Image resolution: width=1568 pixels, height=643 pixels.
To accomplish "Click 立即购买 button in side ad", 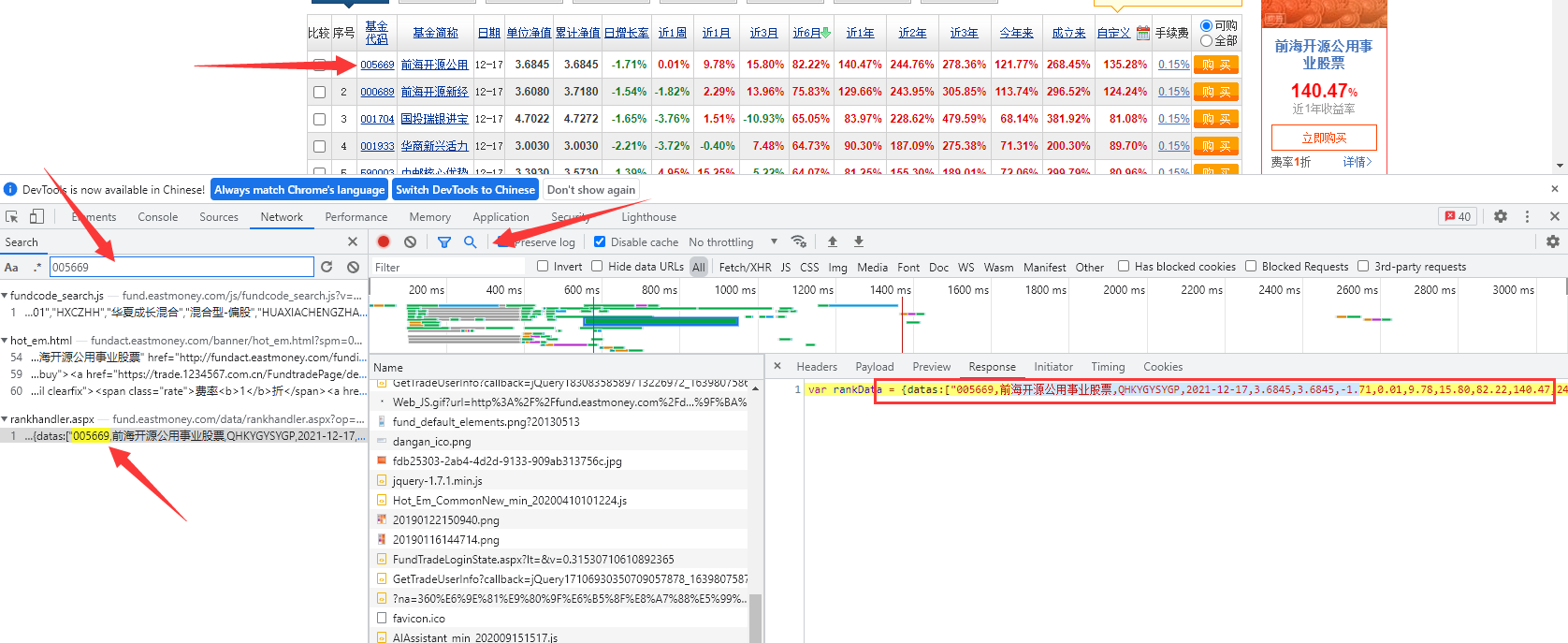I will coord(1324,138).
